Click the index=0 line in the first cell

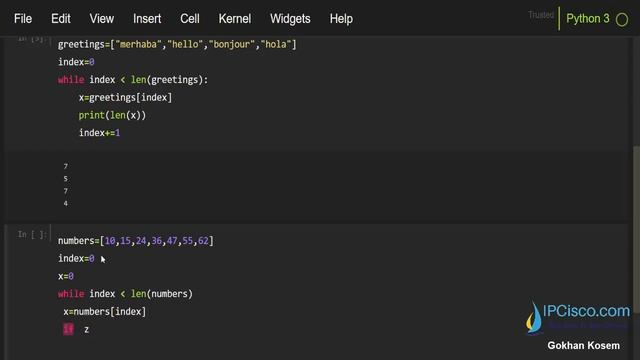76,62
